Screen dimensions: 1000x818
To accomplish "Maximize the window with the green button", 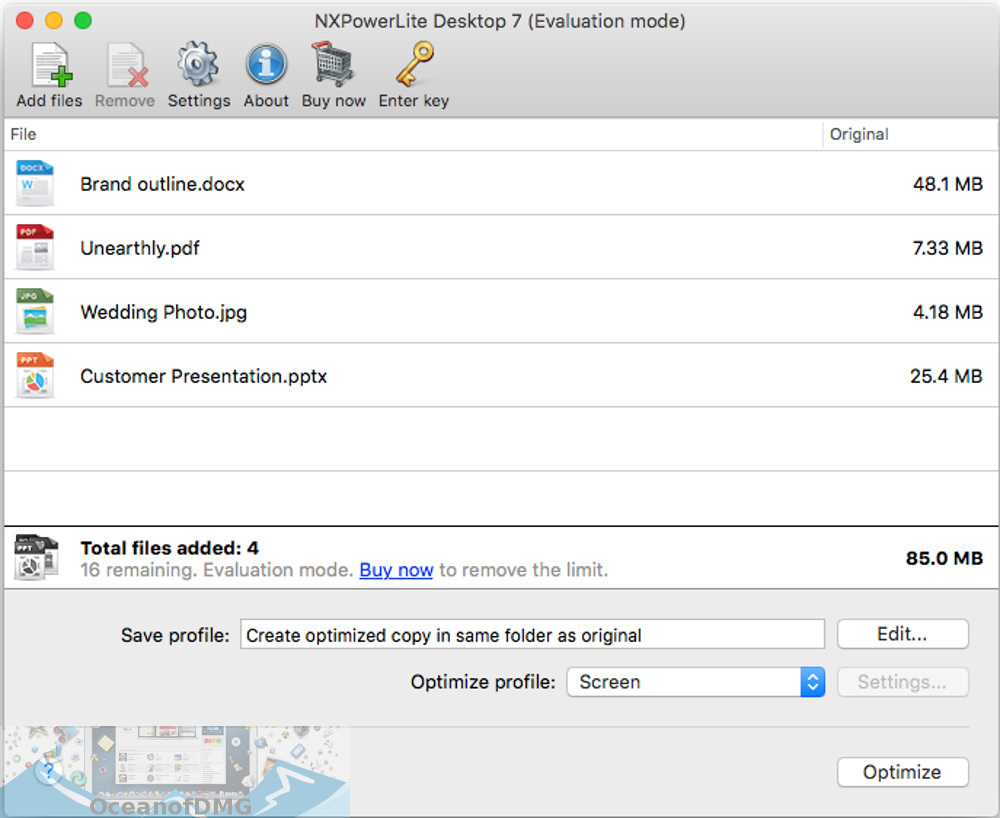I will 83,20.
